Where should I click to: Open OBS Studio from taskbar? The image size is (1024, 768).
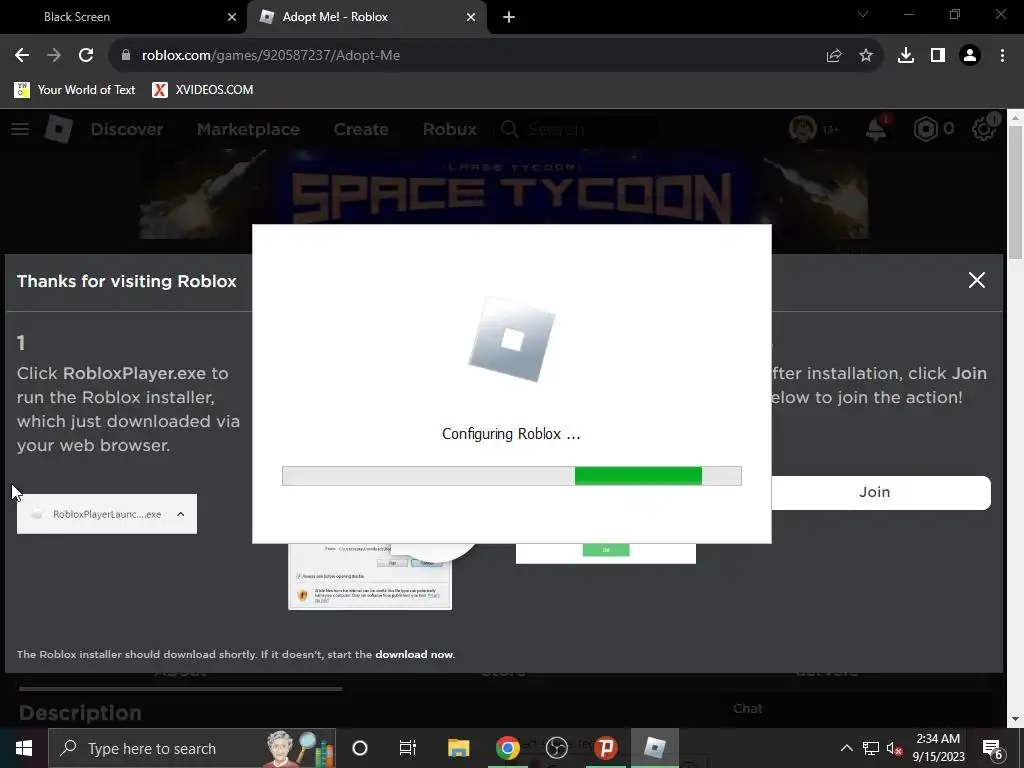556,748
